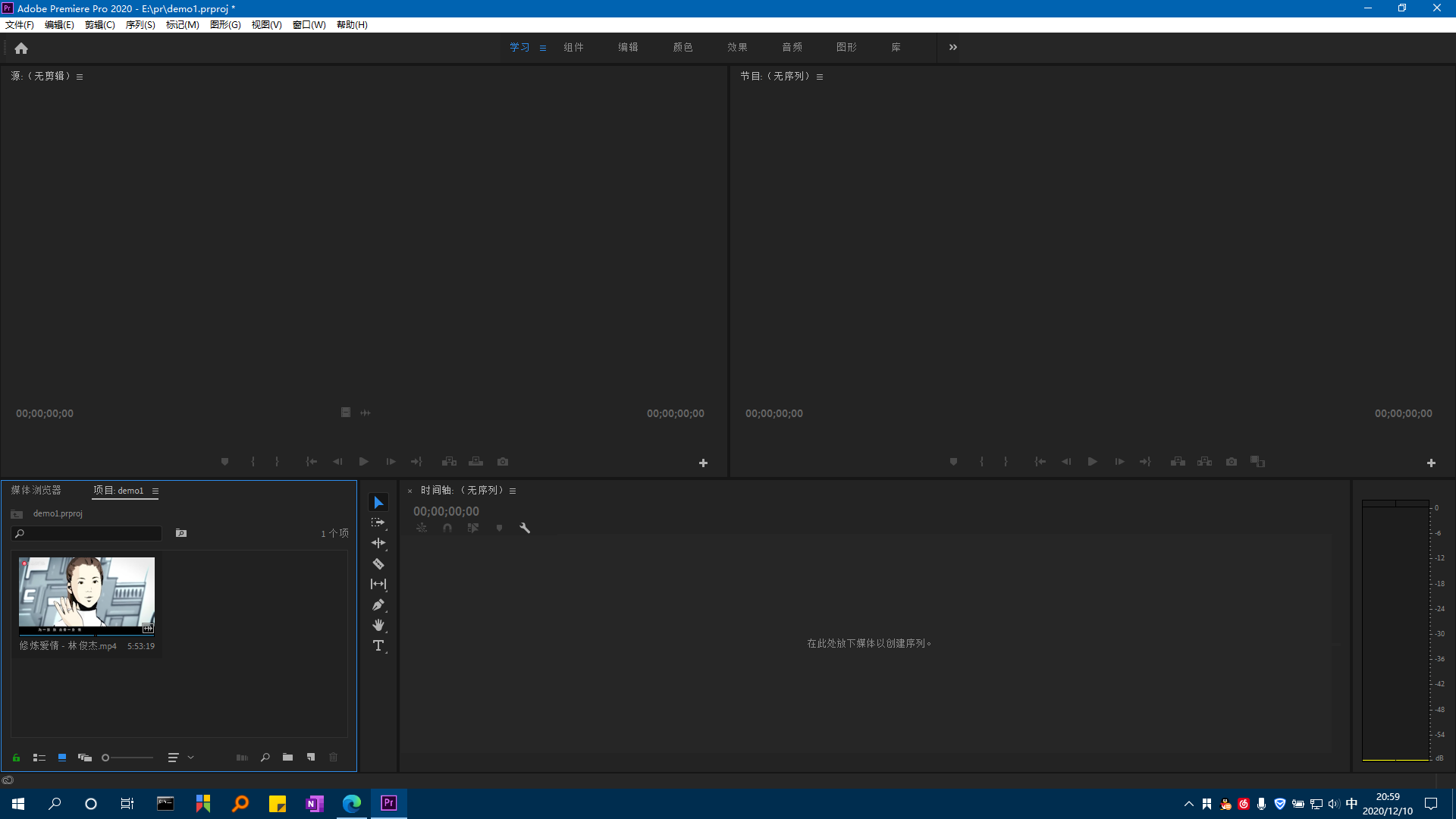The image size is (1456, 819).
Task: Expand workspace overflow chevron
Action: pyautogui.click(x=953, y=47)
